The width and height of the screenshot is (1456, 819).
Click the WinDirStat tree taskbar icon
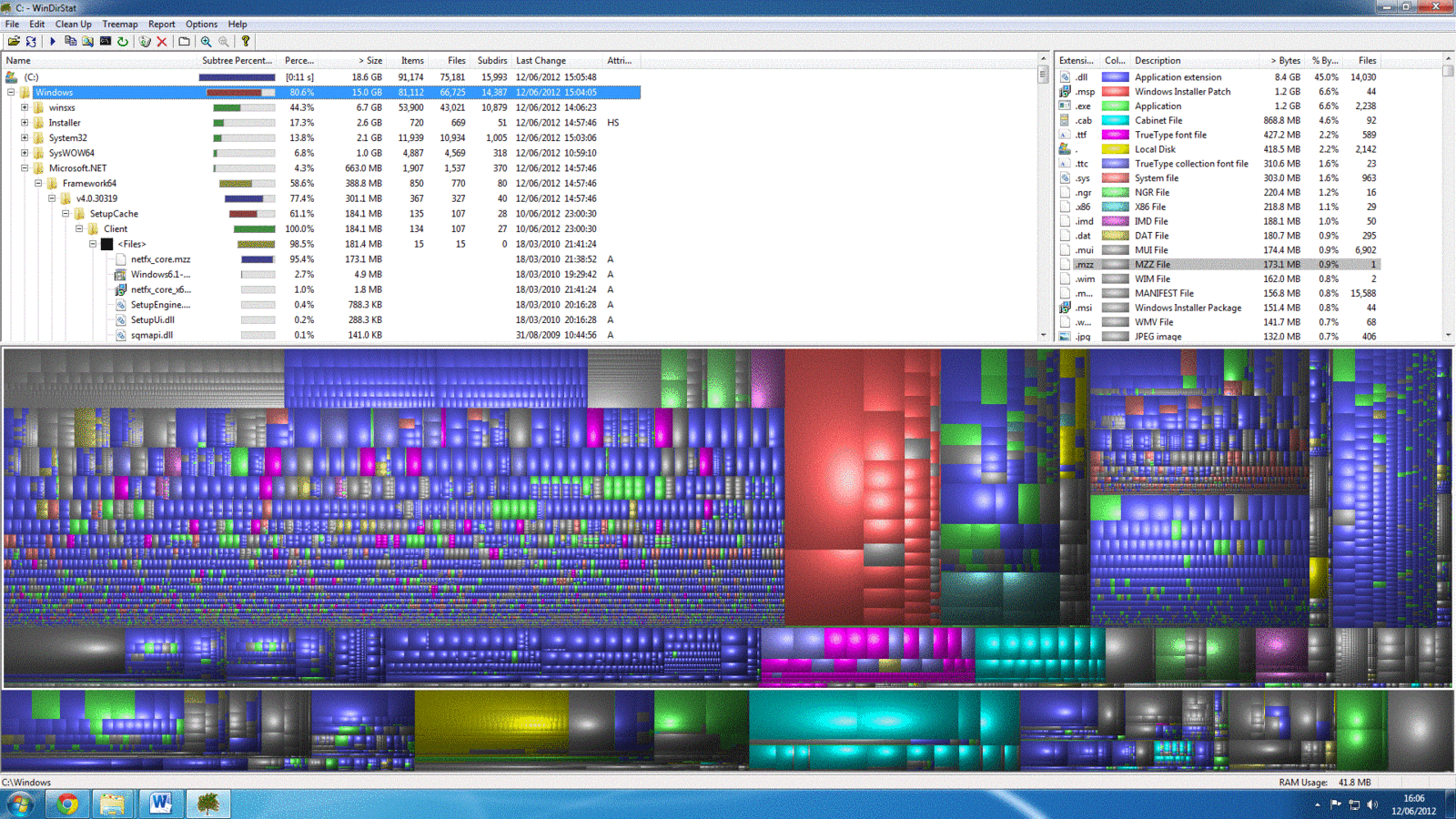tap(207, 804)
